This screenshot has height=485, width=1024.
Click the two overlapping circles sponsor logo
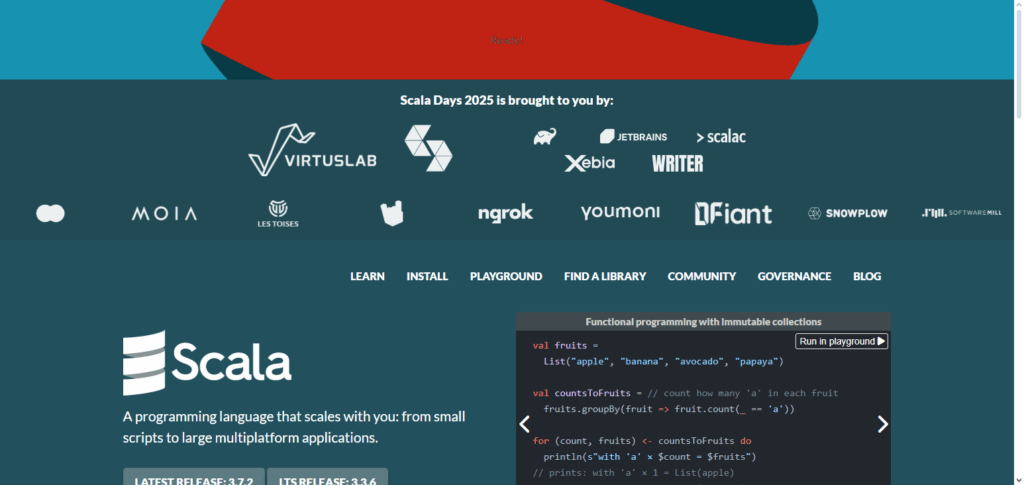[x=50, y=213]
